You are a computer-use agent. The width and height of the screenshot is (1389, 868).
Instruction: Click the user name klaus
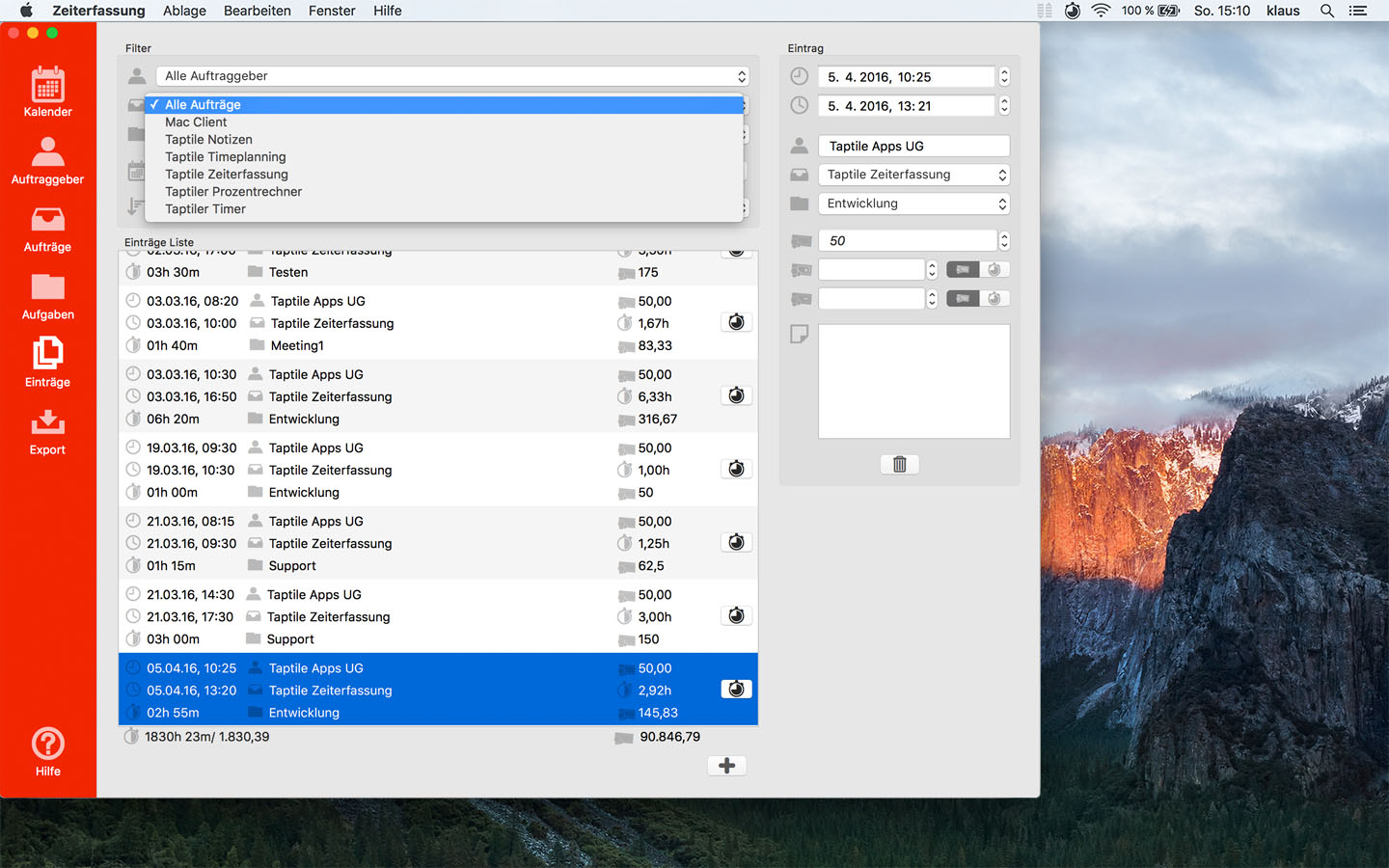[x=1283, y=11]
